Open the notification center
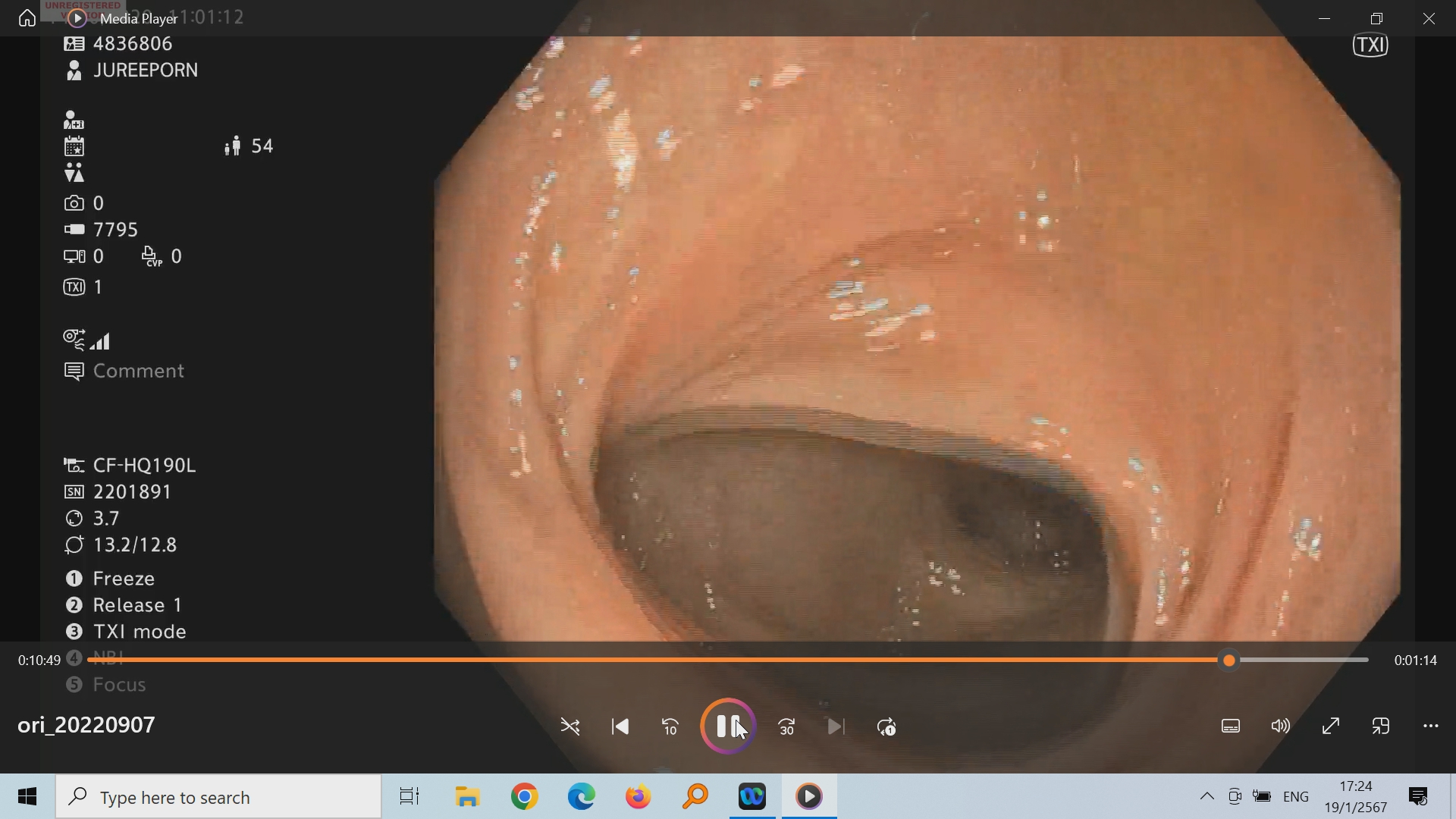 click(1418, 796)
